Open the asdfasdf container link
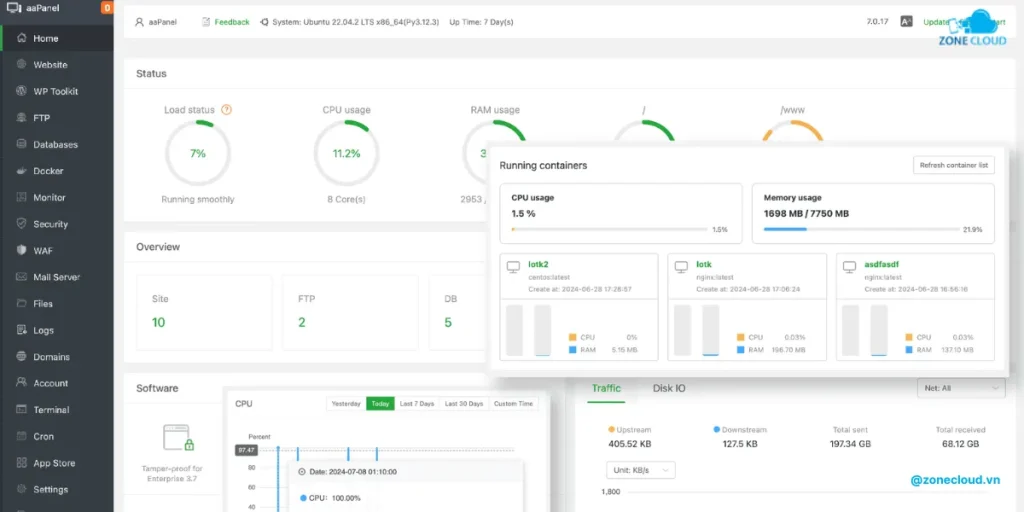The image size is (1024, 512). click(882, 264)
